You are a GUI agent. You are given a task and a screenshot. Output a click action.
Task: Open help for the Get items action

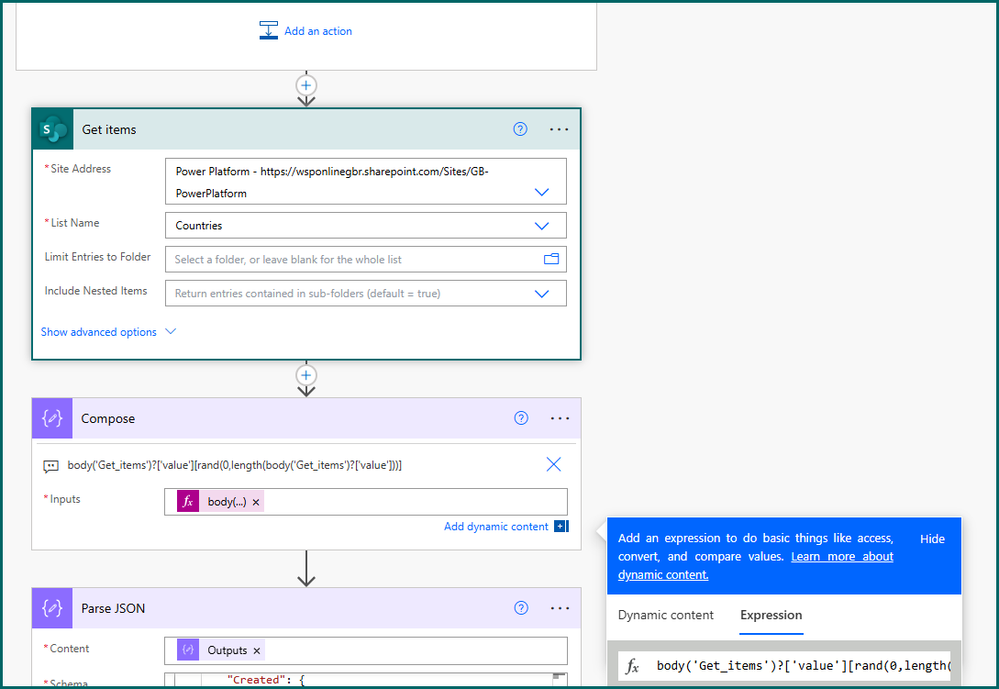coord(521,129)
